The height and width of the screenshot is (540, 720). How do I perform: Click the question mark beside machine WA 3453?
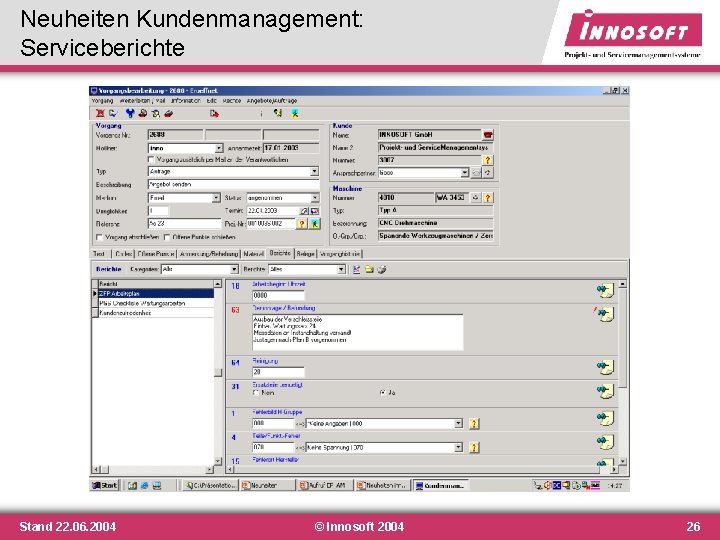tap(488, 197)
